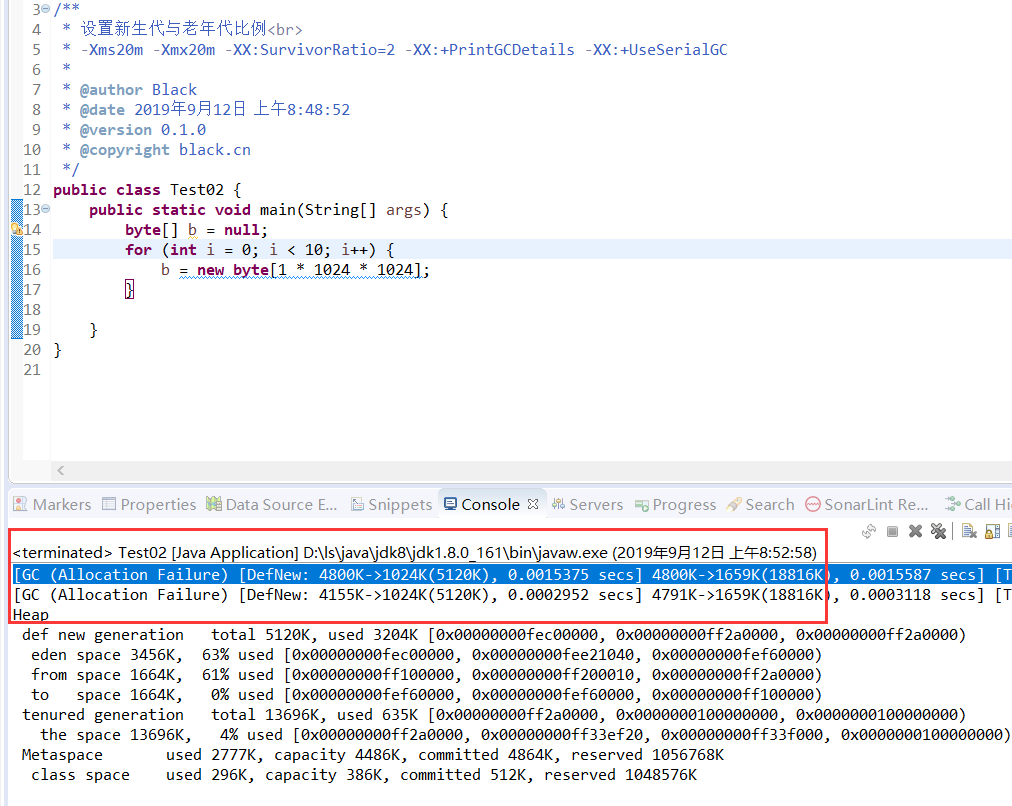Viewport: 1012px width, 806px height.
Task: Click the relaunch arrows icon in Console toolbar
Action: click(869, 531)
